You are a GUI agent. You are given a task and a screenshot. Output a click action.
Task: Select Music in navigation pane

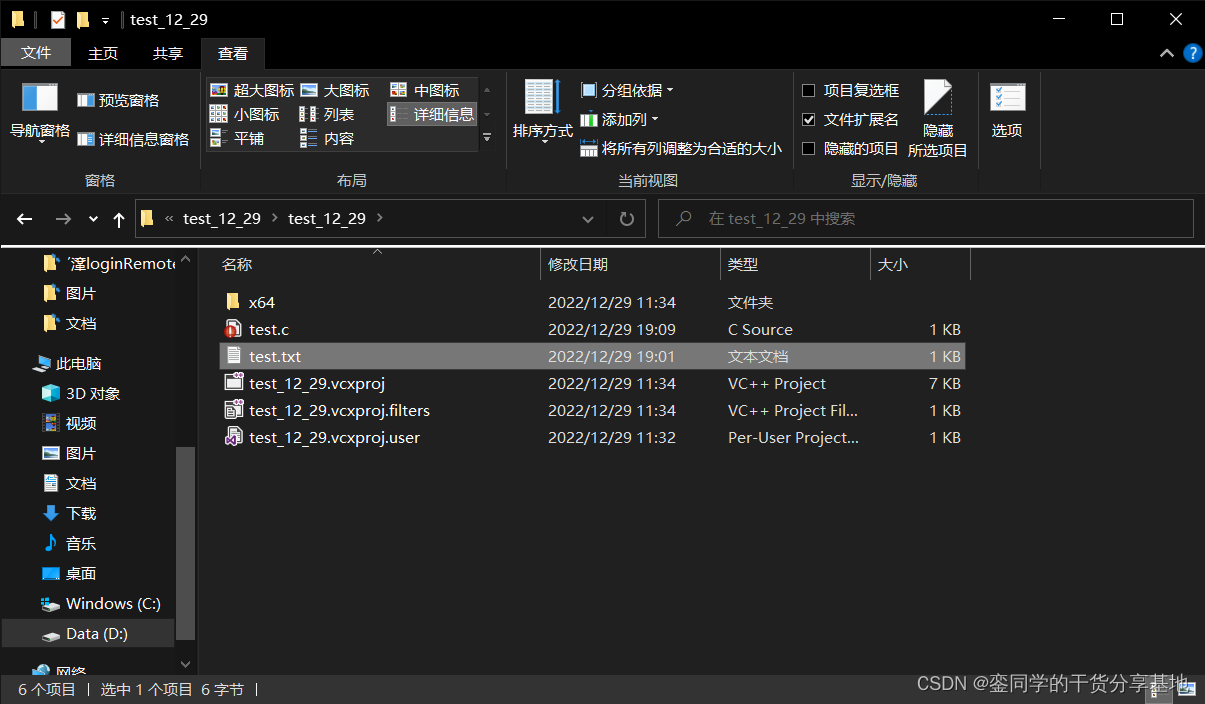[69, 543]
